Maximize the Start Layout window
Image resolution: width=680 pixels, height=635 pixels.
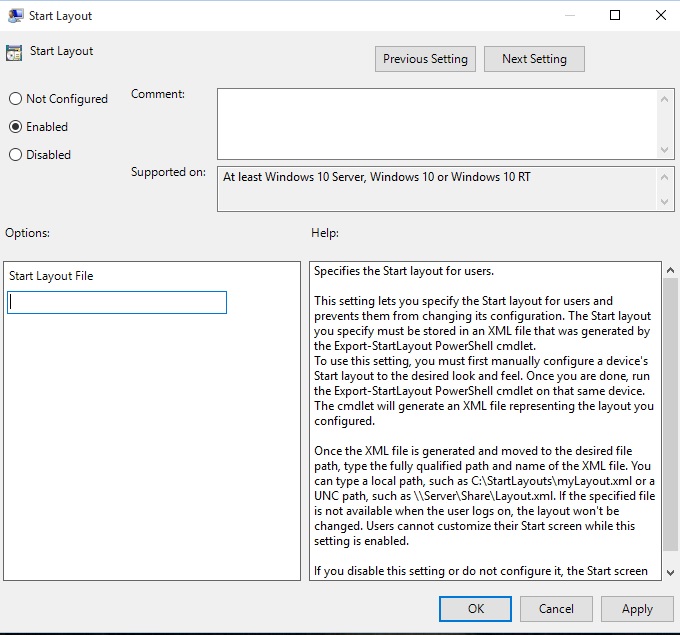tap(615, 15)
